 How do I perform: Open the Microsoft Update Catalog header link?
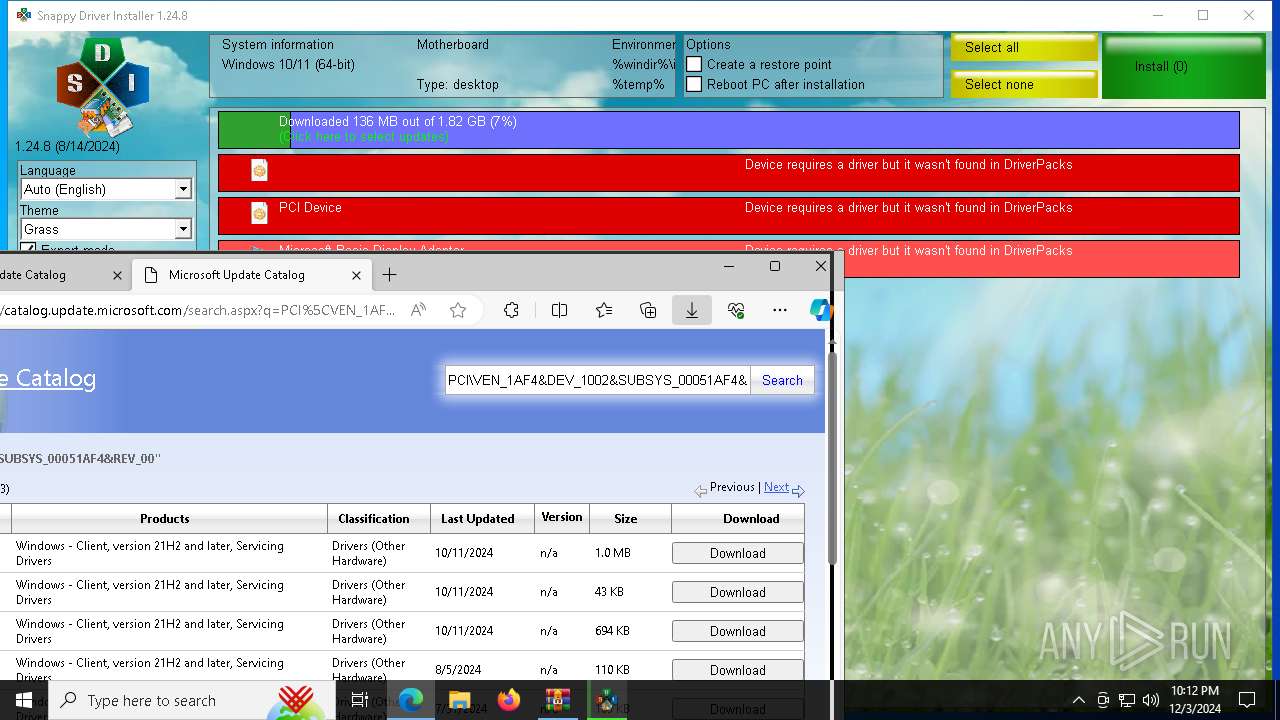coord(48,378)
